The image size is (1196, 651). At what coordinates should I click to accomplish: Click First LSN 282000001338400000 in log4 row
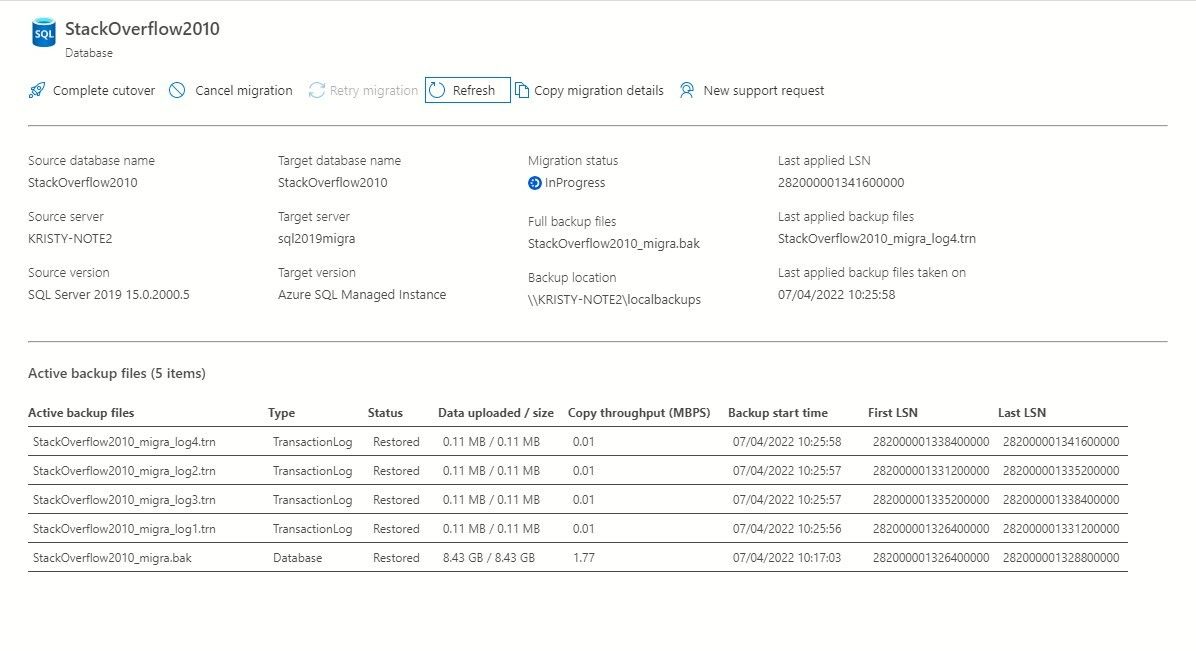tap(931, 442)
